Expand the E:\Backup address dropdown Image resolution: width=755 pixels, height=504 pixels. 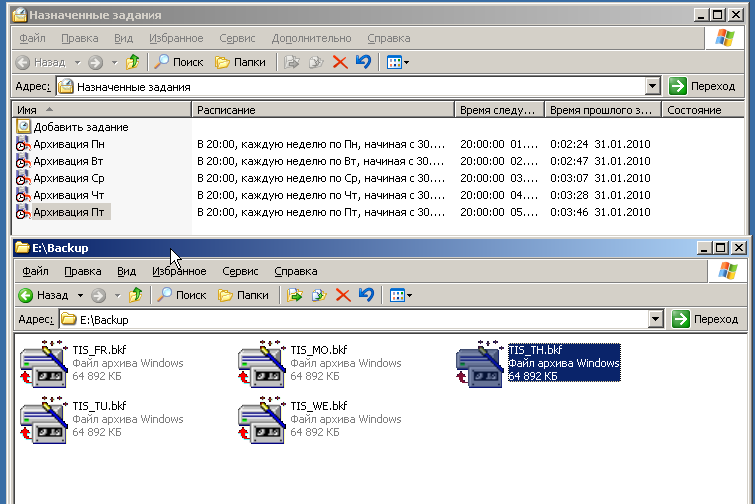point(656,319)
